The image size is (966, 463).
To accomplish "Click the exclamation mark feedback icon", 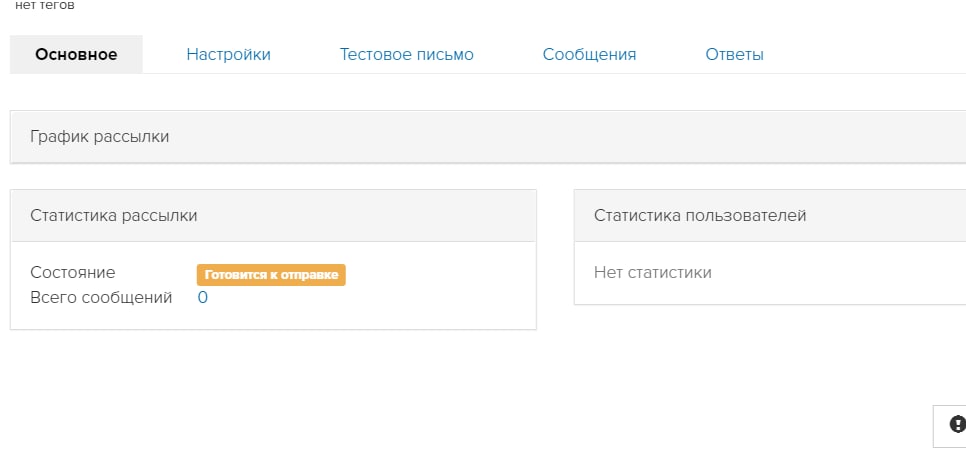I will click(957, 424).
